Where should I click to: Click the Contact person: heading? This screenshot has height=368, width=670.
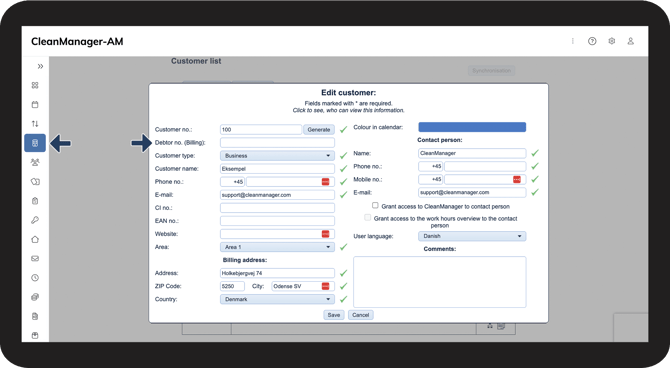pyautogui.click(x=440, y=140)
